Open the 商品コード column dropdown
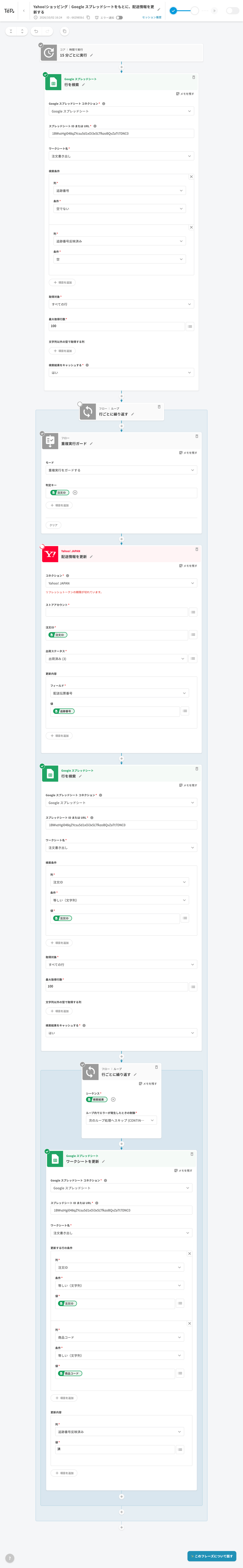 [120, 1337]
